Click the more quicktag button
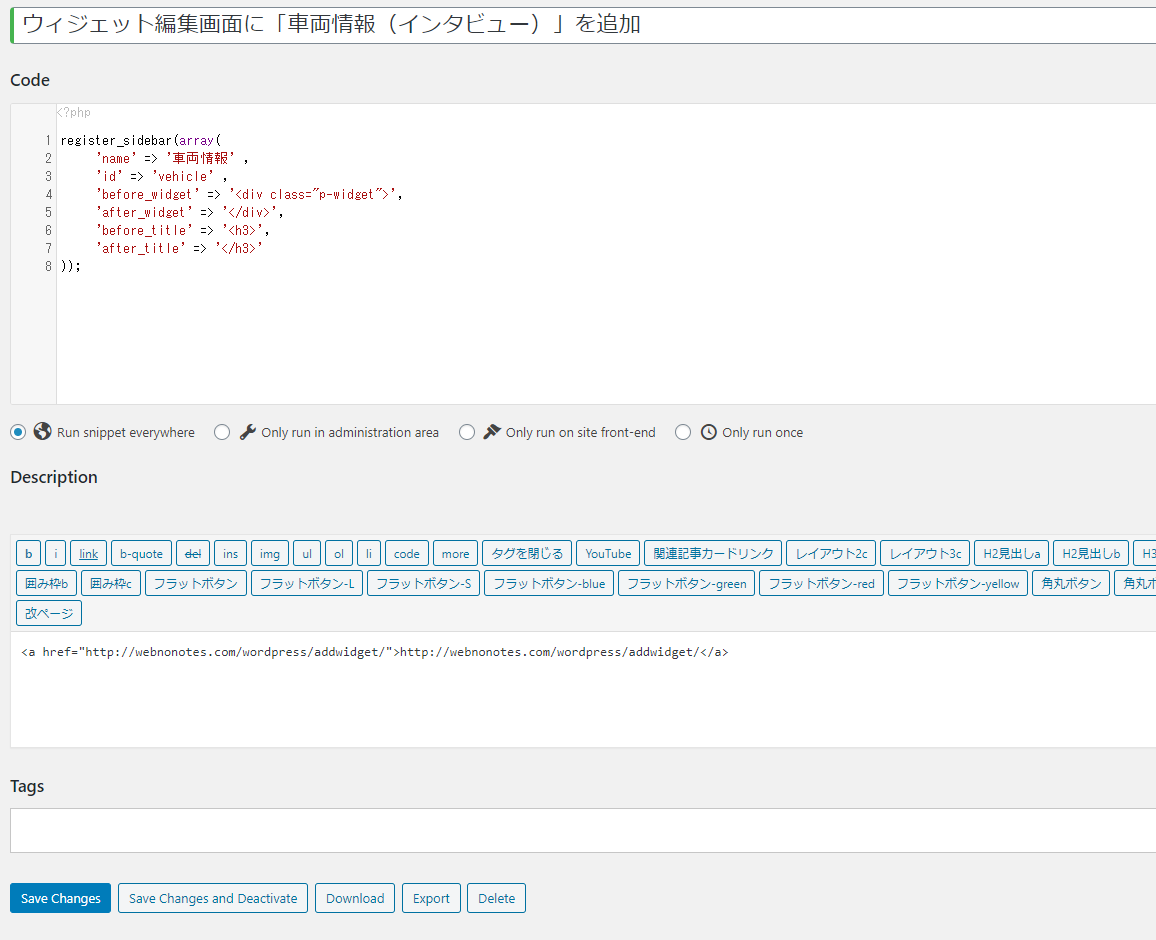 tap(456, 553)
